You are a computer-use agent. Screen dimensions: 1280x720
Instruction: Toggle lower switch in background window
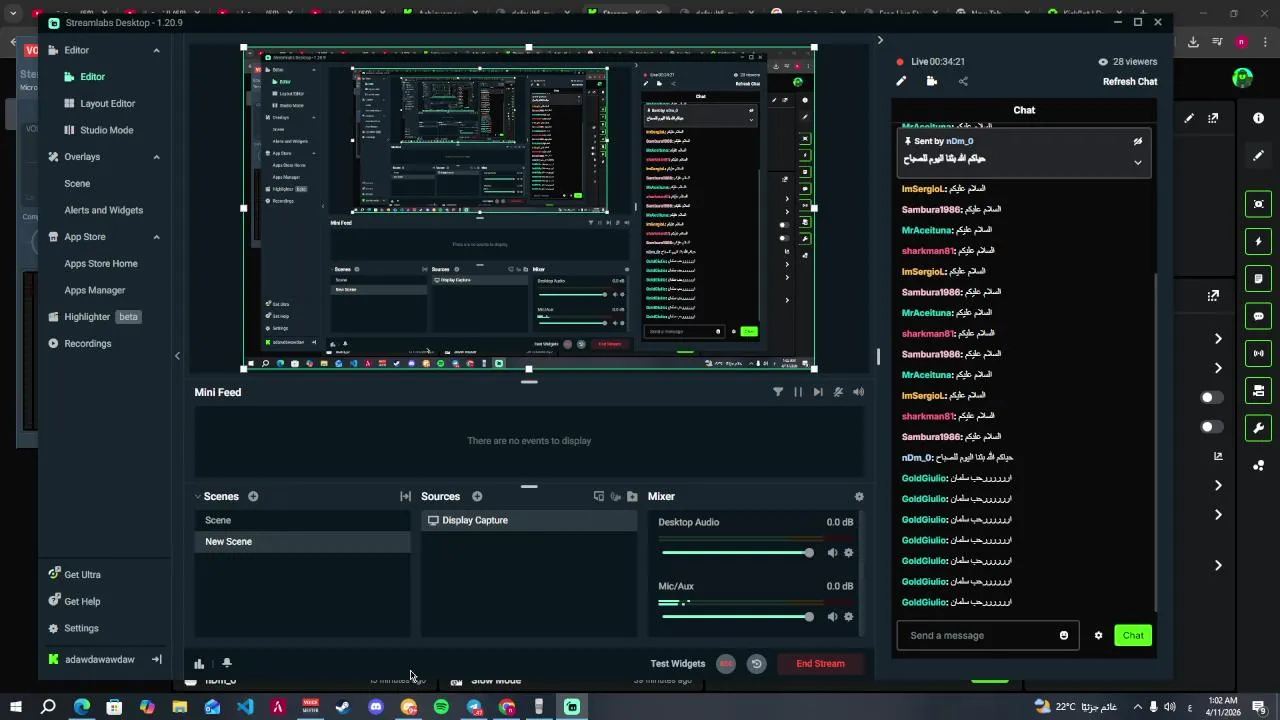[1211, 427]
